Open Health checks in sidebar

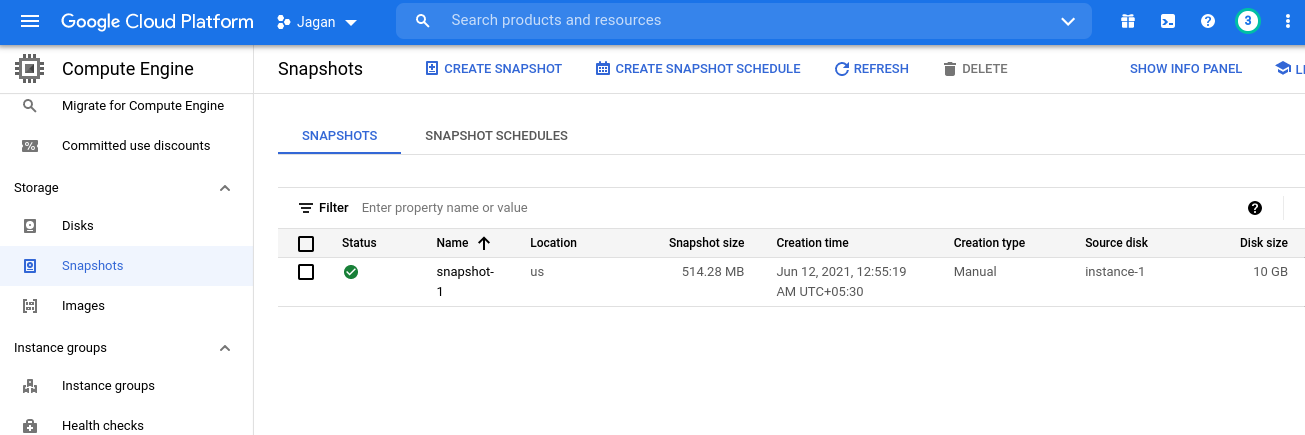(x=103, y=425)
